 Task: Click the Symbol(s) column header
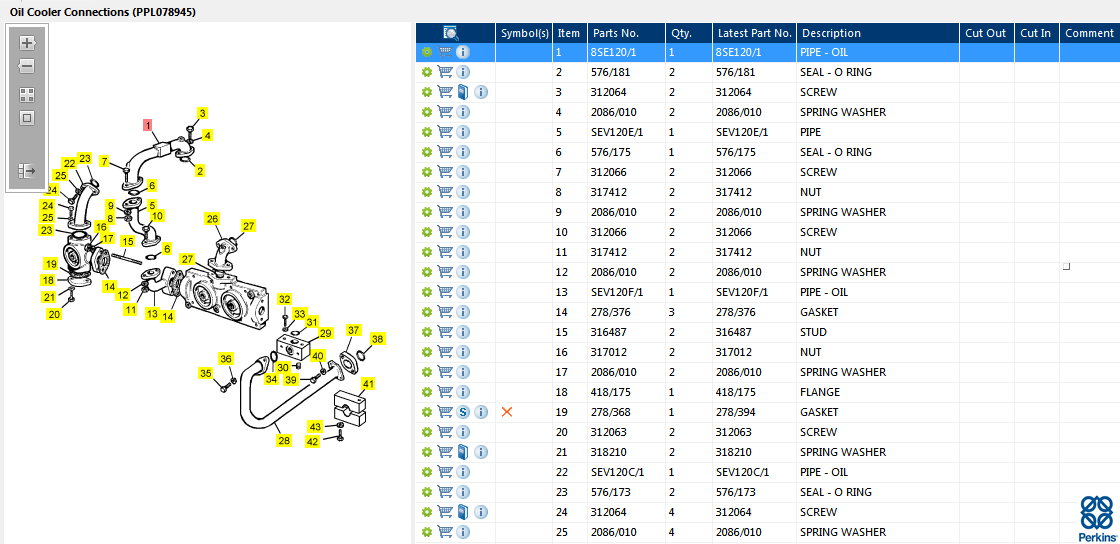point(525,33)
